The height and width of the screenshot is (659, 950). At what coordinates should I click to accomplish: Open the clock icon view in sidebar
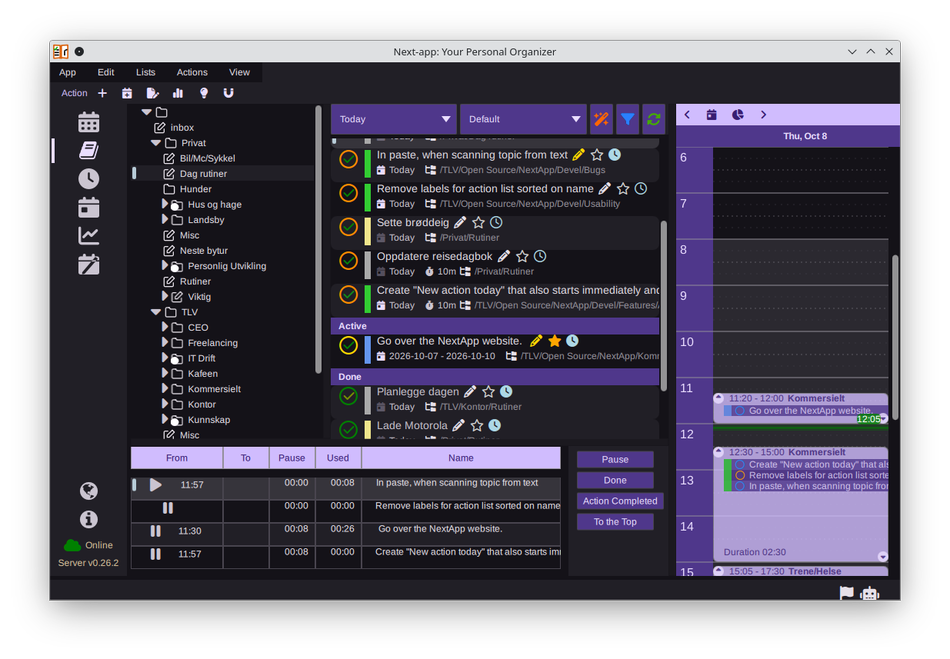[x=88, y=179]
